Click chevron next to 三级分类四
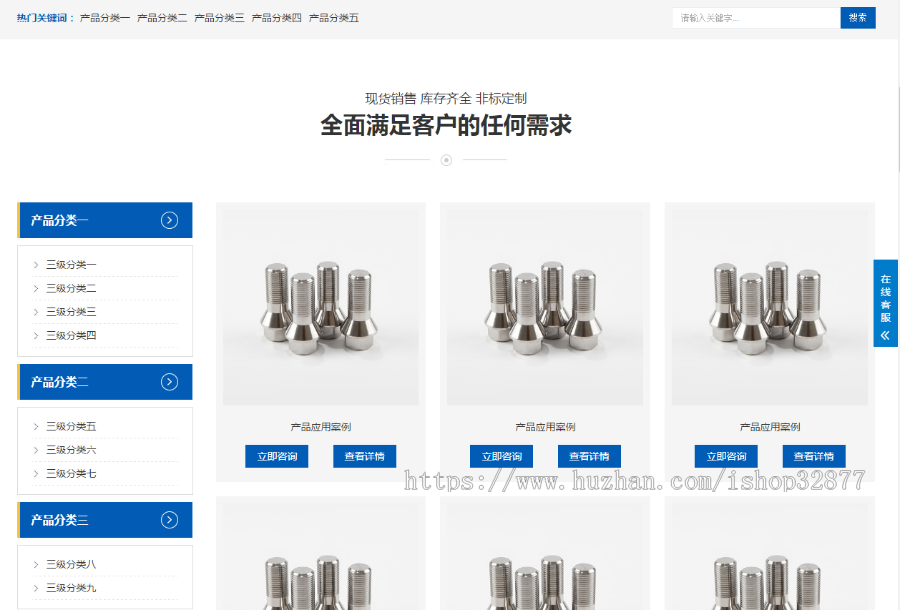 coord(36,336)
